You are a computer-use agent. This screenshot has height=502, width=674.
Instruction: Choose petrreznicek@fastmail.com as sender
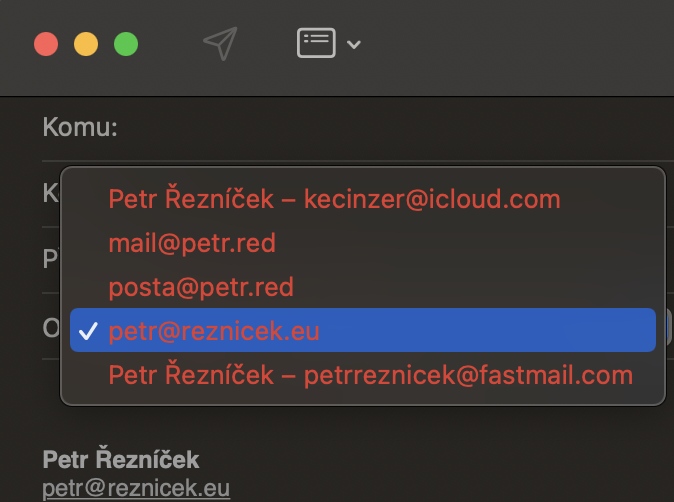(x=370, y=375)
